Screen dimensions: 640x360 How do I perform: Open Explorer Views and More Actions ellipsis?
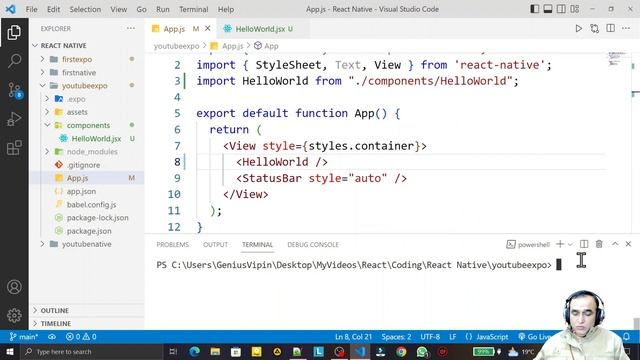click(x=131, y=28)
